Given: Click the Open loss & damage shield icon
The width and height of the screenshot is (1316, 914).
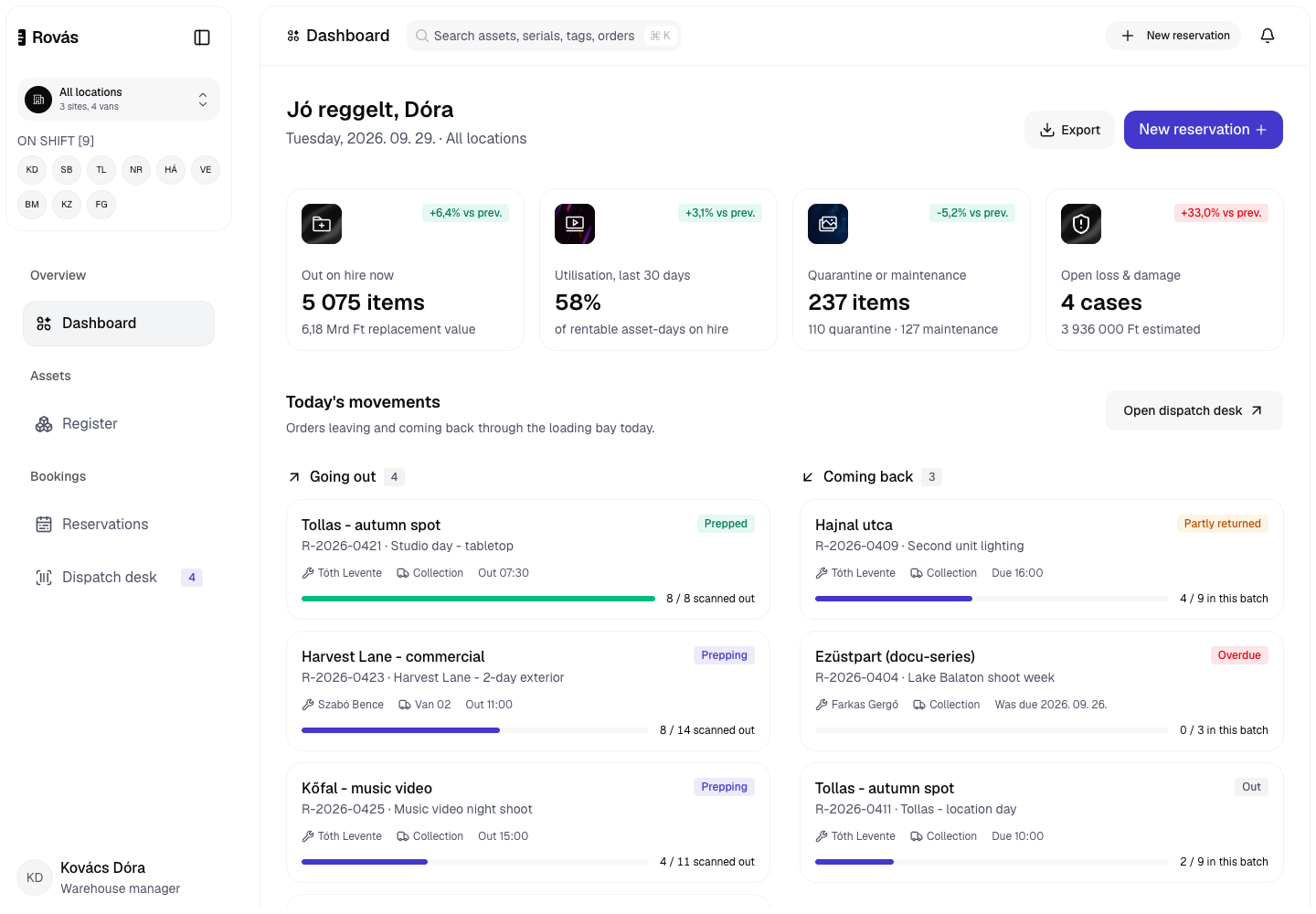Looking at the screenshot, I should tap(1081, 224).
